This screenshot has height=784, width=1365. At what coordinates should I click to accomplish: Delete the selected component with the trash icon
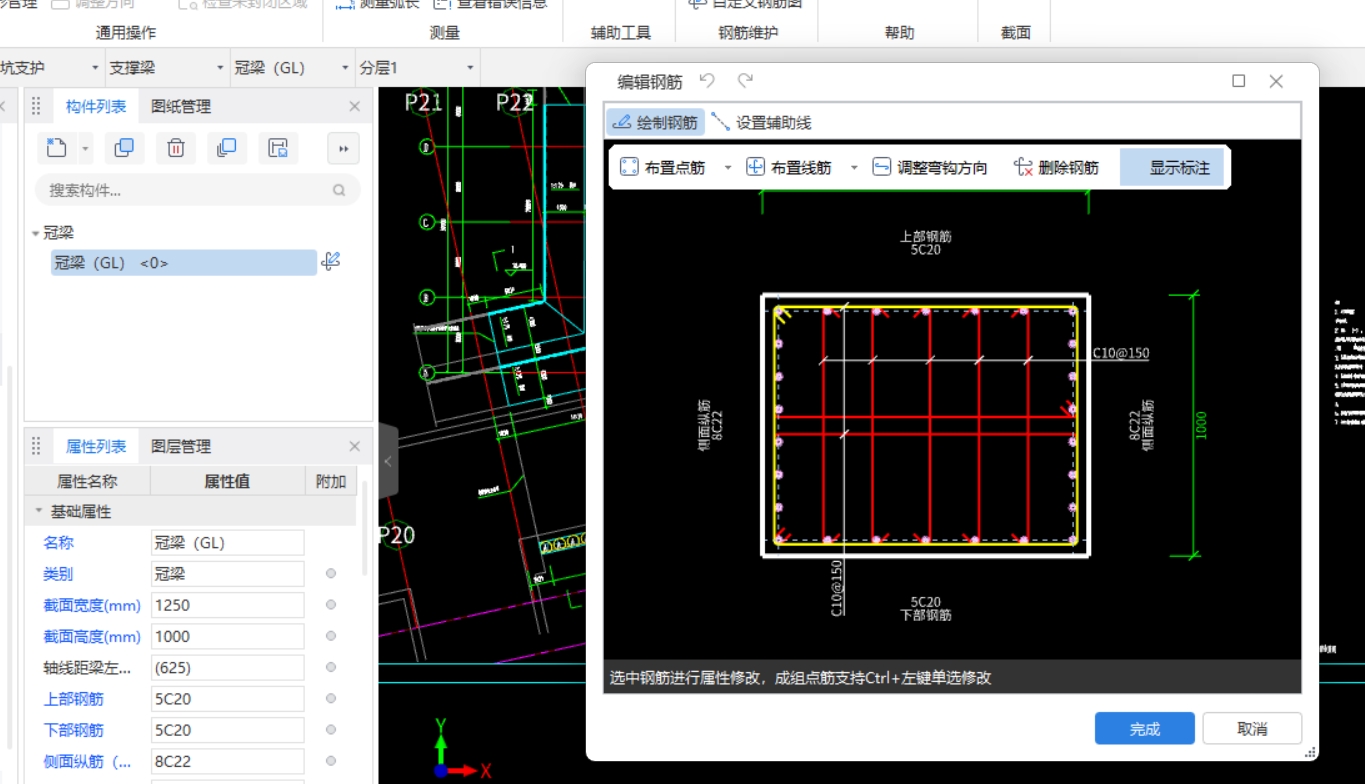[x=176, y=148]
